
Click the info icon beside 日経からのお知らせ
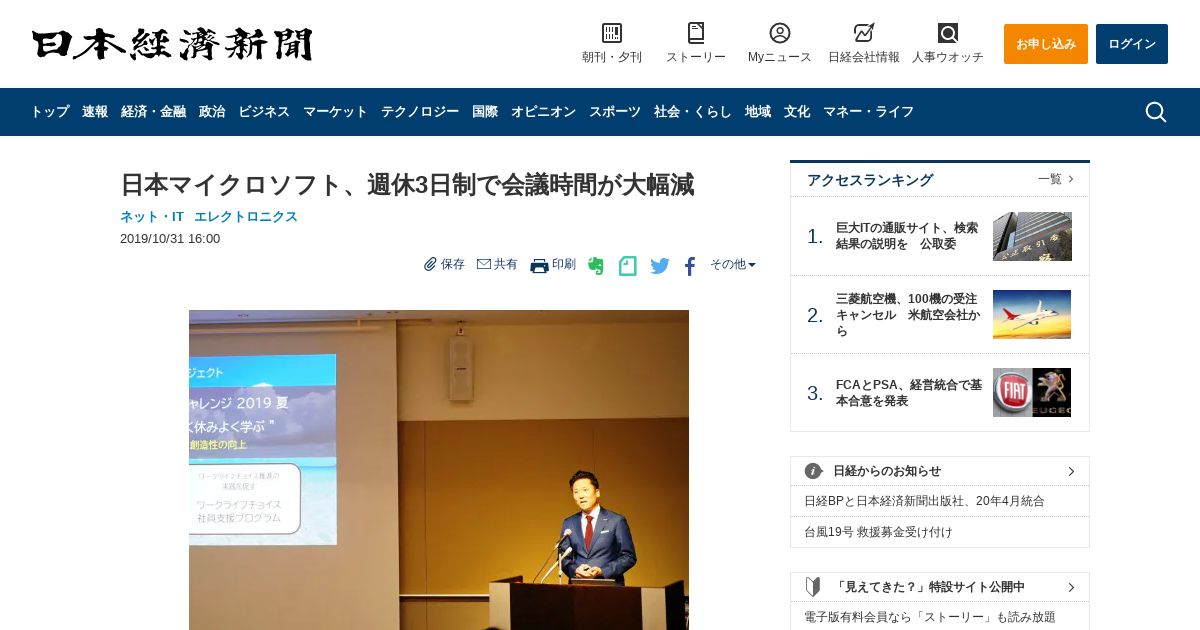click(814, 471)
